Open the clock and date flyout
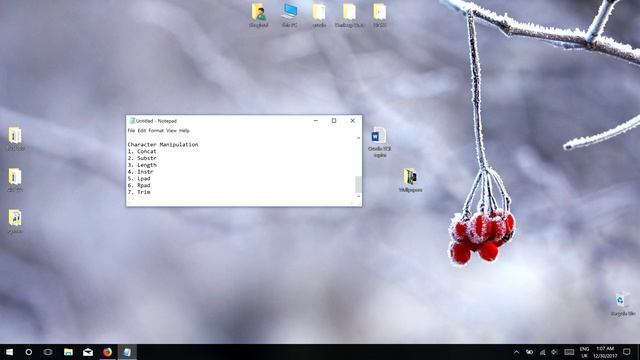 tap(605, 352)
